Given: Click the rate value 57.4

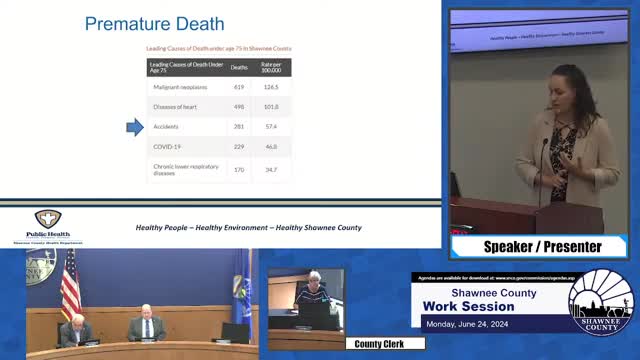Looking at the screenshot, I should pyautogui.click(x=271, y=127).
